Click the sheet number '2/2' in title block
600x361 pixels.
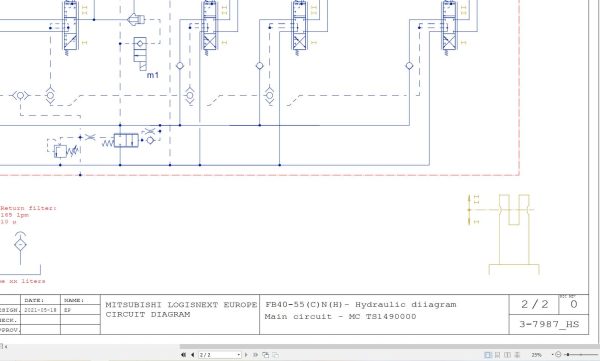[x=535, y=305]
